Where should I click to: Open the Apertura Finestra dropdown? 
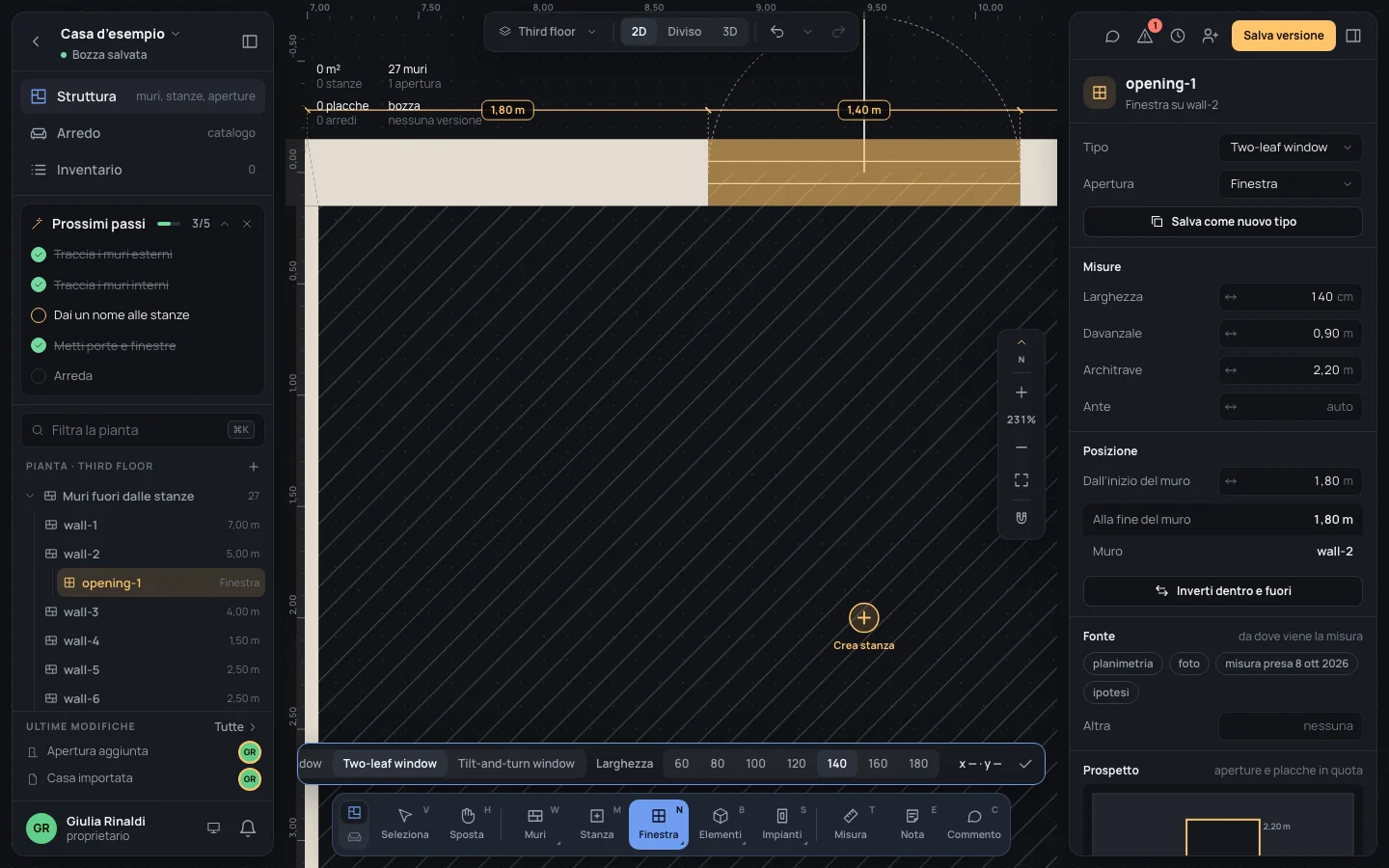point(1291,184)
